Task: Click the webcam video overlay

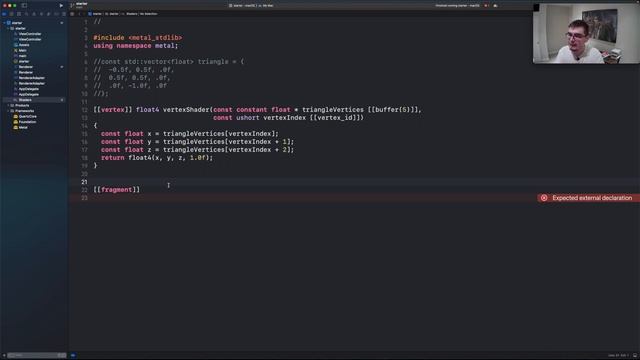Action: coord(586,33)
